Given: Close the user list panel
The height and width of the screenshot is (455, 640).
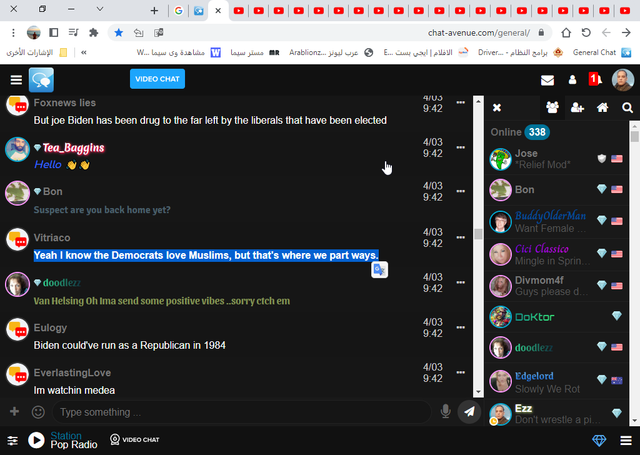Looking at the screenshot, I should (497, 108).
